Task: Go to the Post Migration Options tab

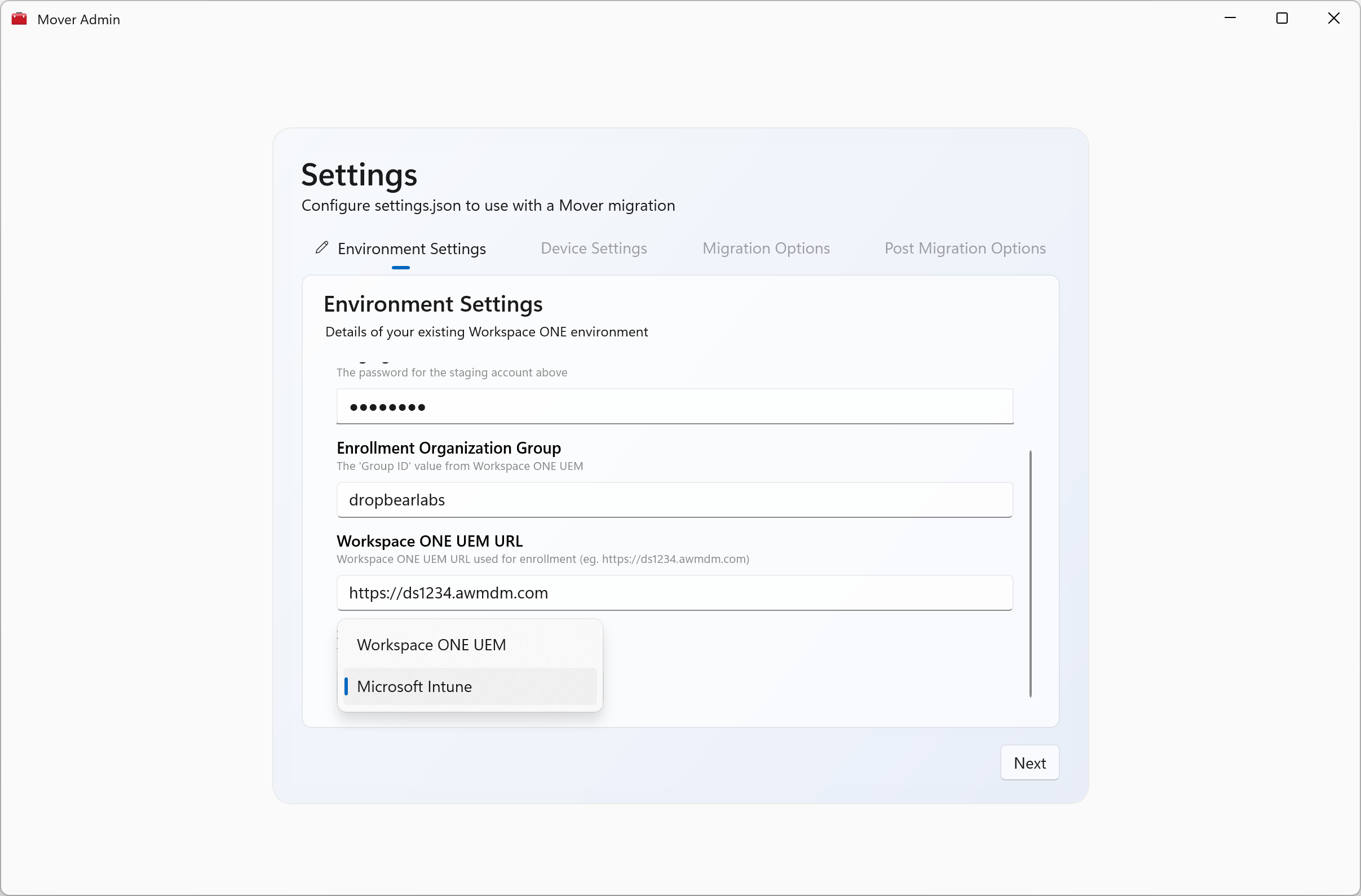Action: 965,248
